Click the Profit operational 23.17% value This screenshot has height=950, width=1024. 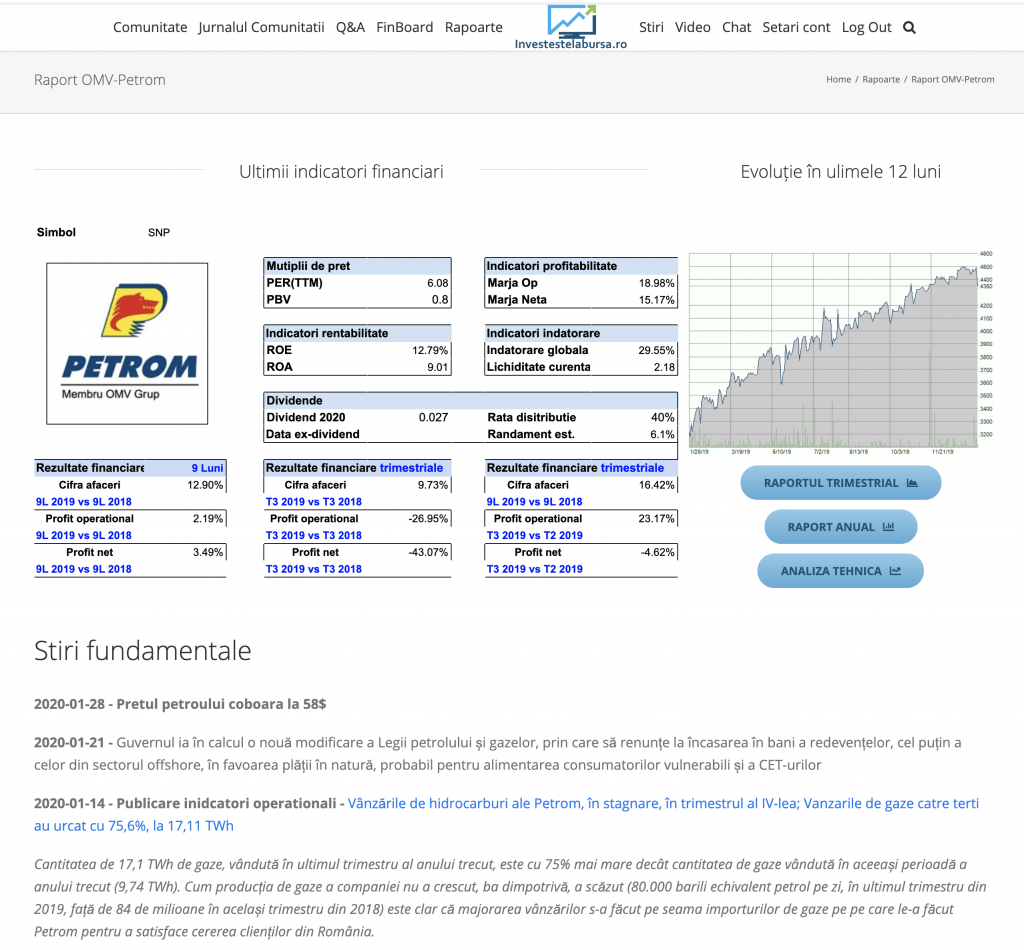tap(656, 518)
